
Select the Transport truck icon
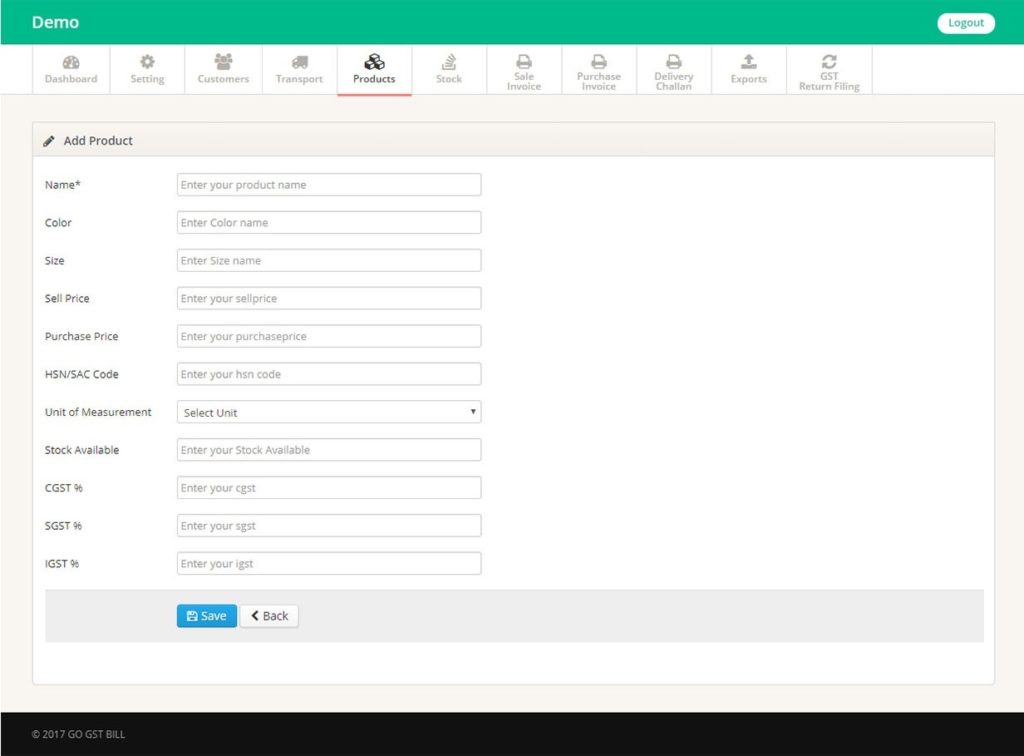298,62
